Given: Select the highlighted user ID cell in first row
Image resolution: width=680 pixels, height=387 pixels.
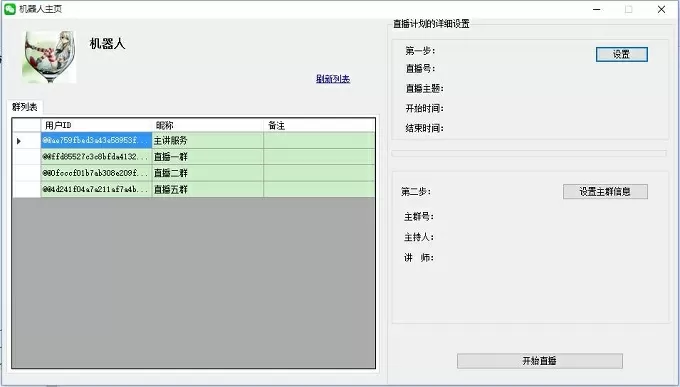Looking at the screenshot, I should (96, 141).
